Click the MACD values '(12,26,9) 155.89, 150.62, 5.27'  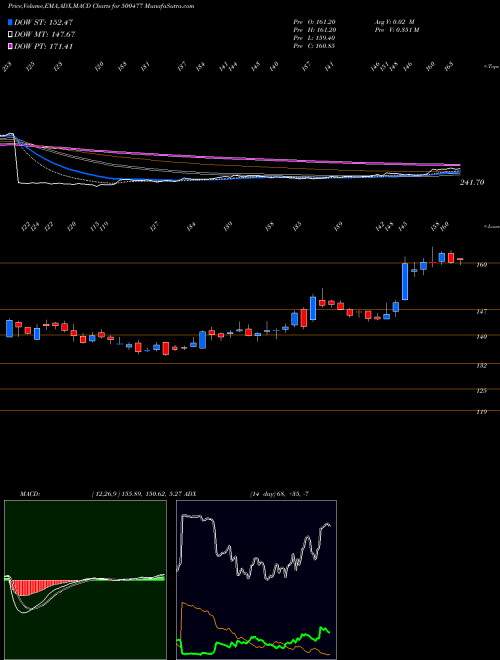point(136,494)
